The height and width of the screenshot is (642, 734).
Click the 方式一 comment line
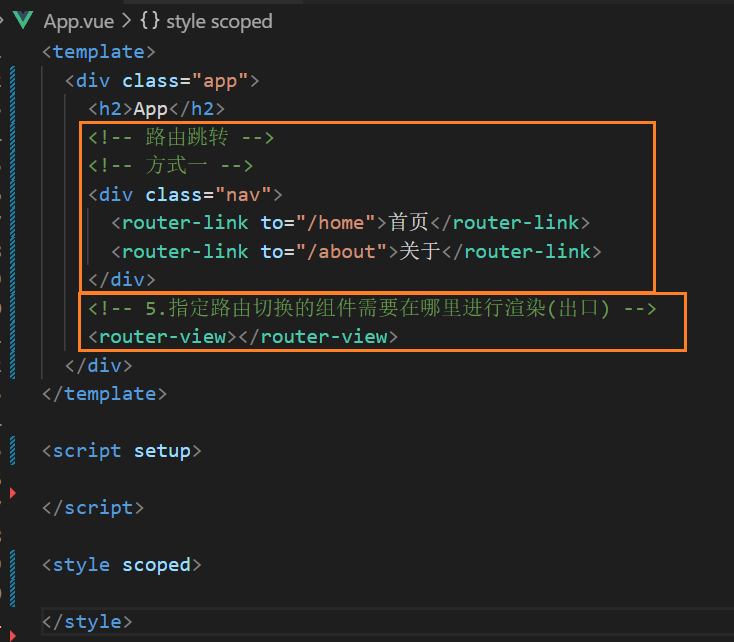170,165
